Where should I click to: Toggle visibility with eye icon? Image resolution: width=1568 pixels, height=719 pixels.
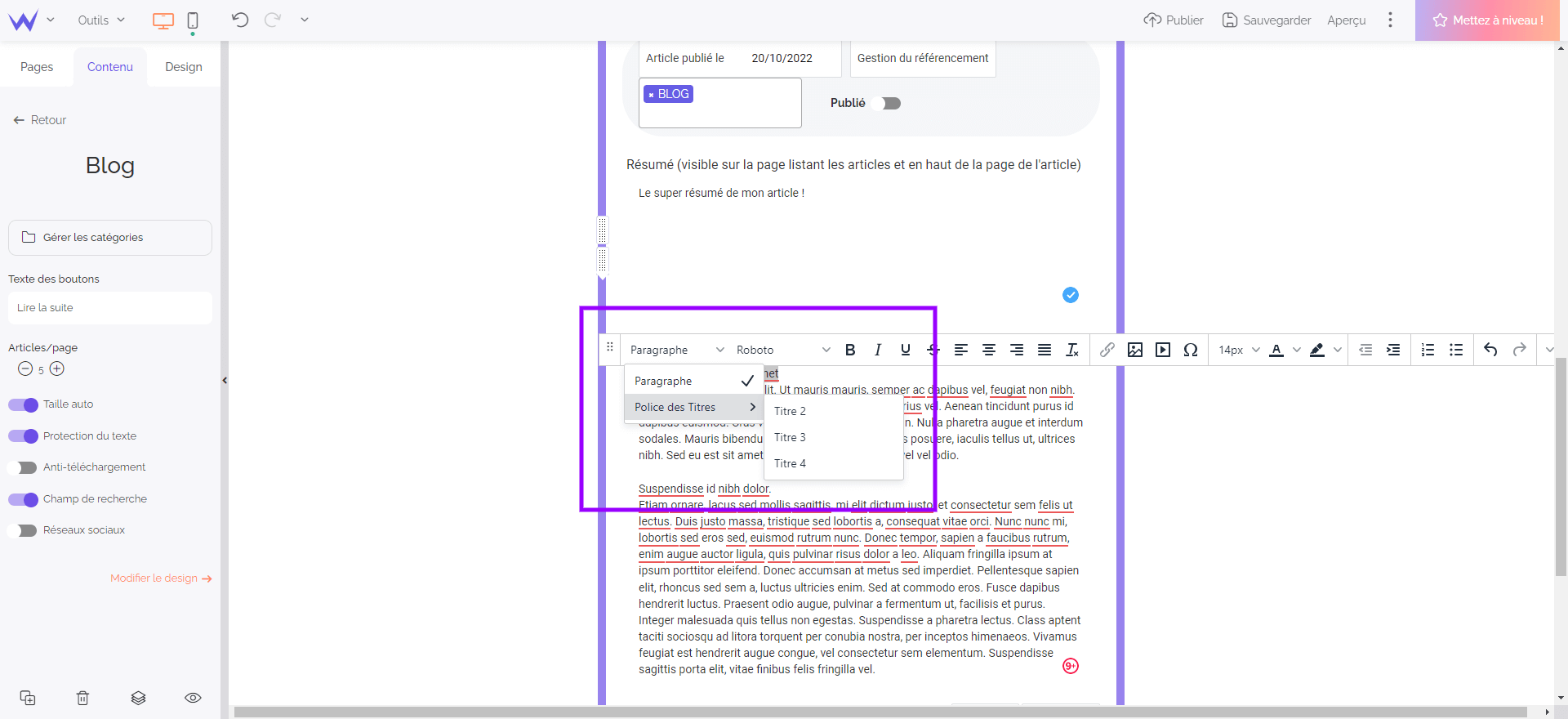(193, 698)
